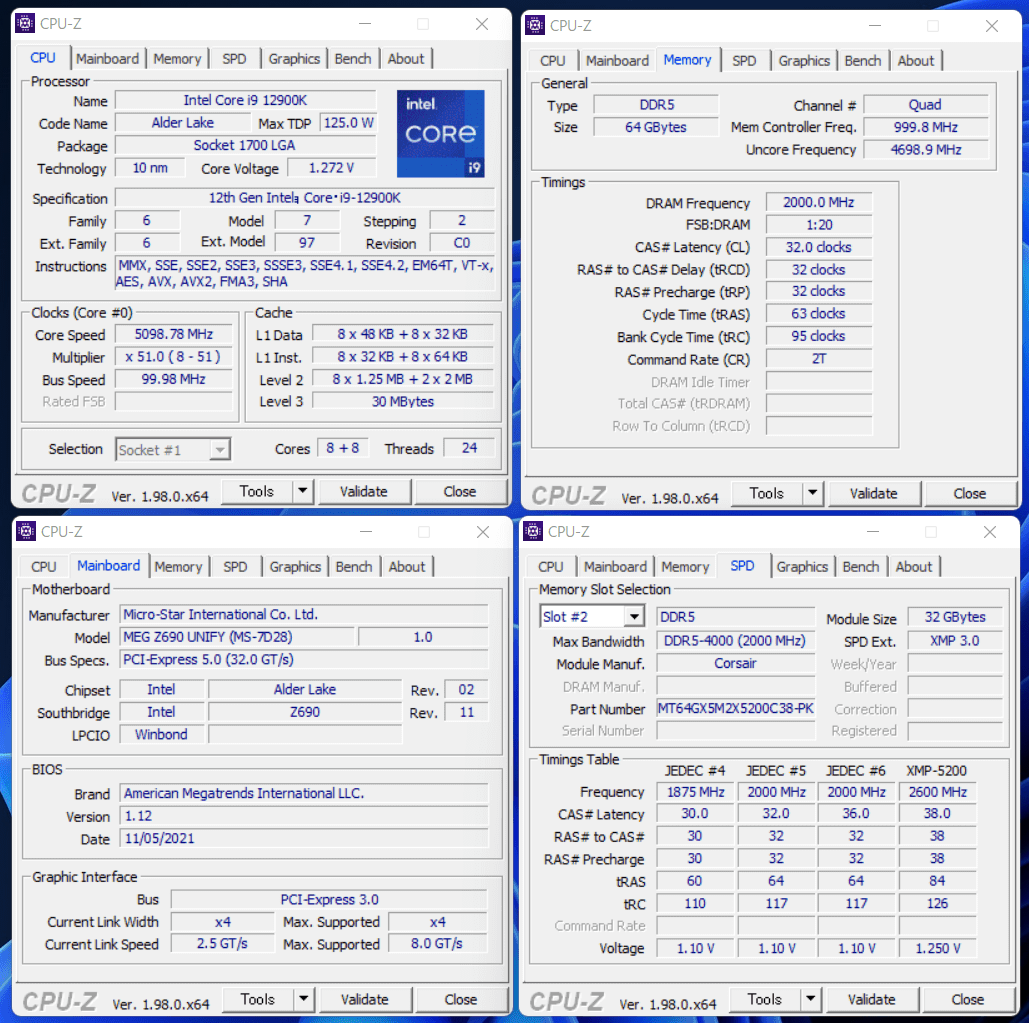Click the Core Speed value 5098.78 MHz
This screenshot has width=1029, height=1023.
point(174,335)
